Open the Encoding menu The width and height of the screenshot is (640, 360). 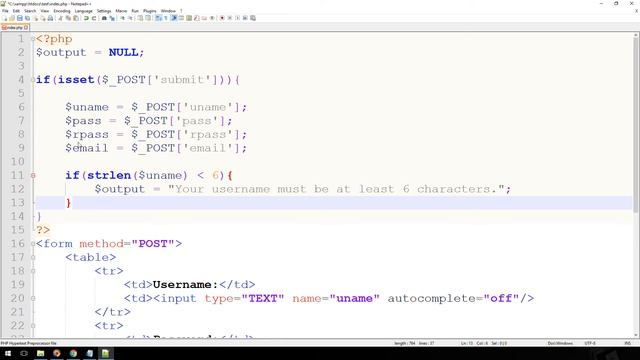(62, 11)
